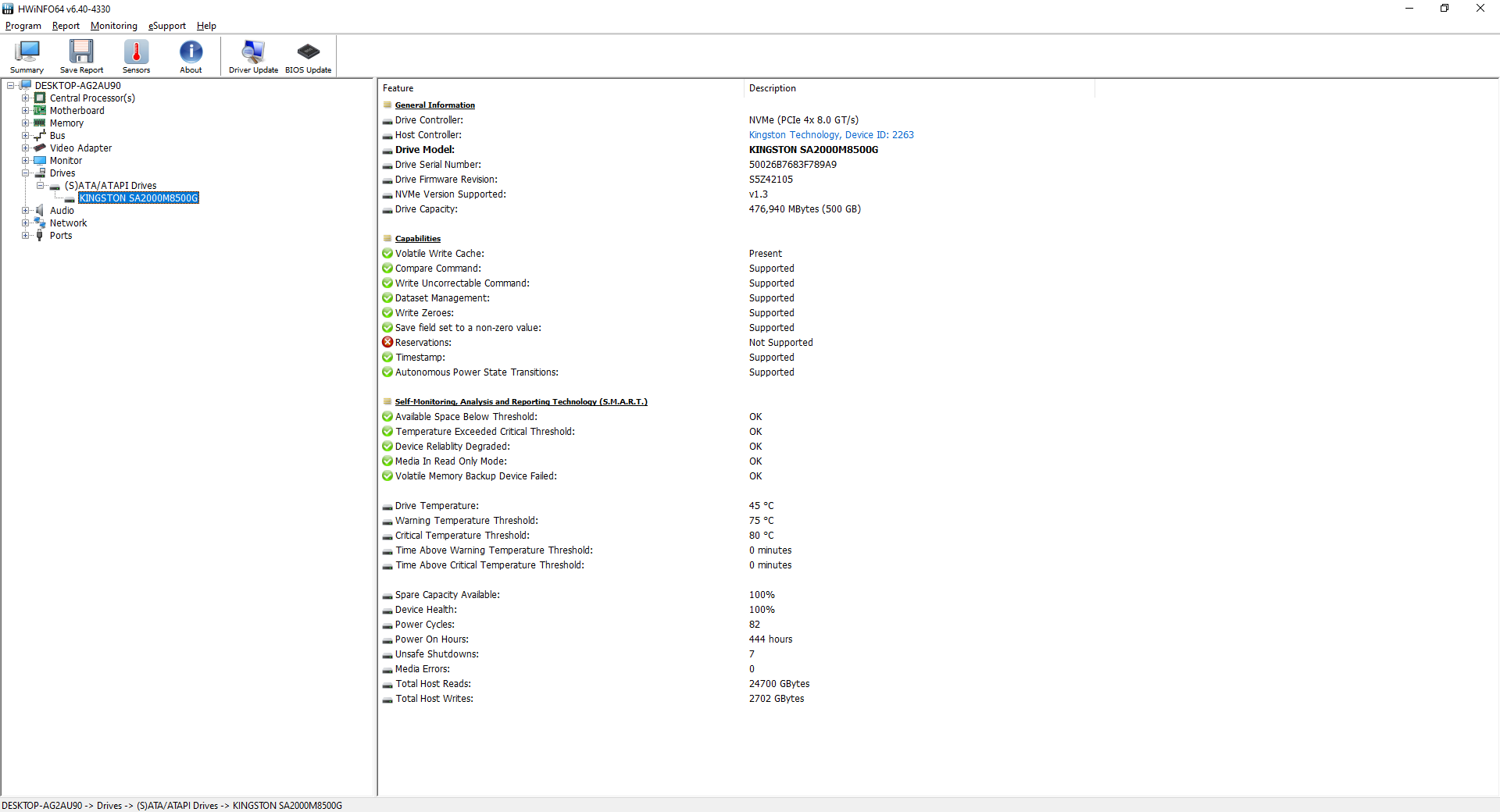Viewport: 1500px width, 812px height.
Task: Select the Monitor tree item
Action: click(x=66, y=161)
